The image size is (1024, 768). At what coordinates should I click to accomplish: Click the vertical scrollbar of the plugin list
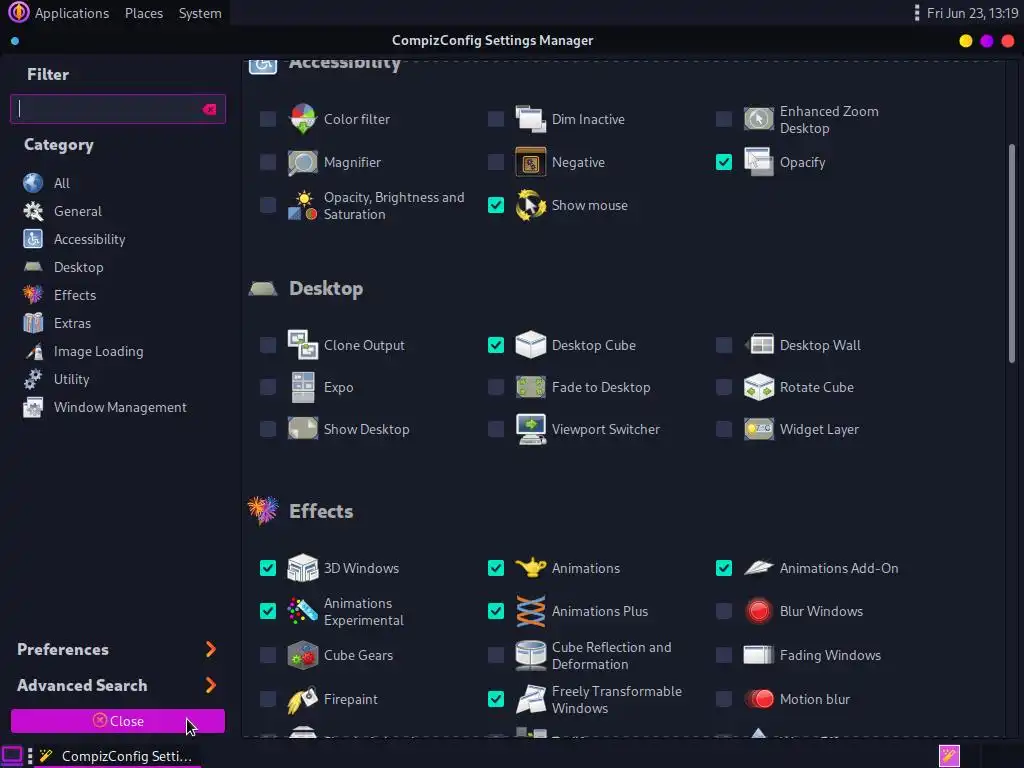[1012, 253]
